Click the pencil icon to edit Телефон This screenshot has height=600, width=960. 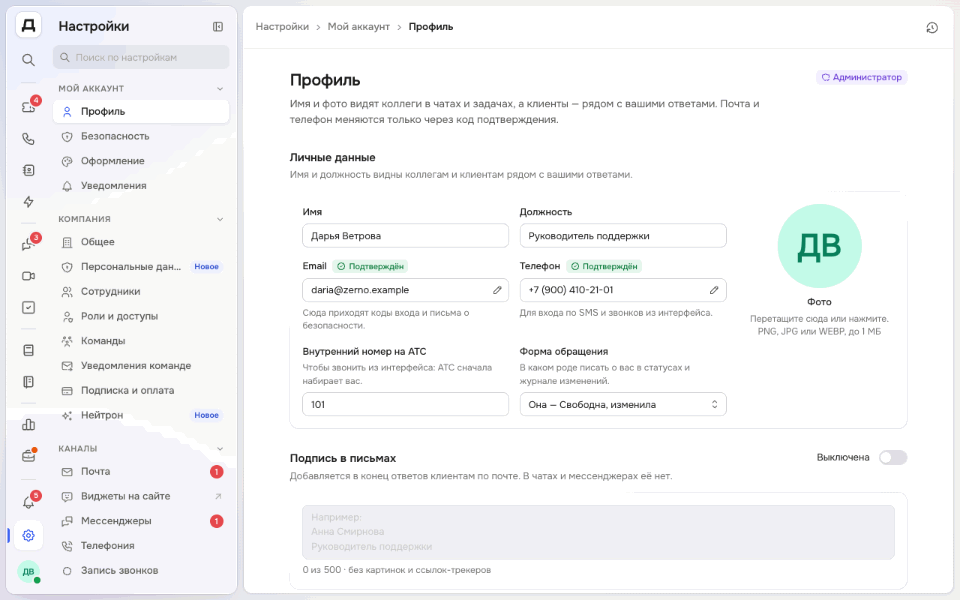coord(714,290)
